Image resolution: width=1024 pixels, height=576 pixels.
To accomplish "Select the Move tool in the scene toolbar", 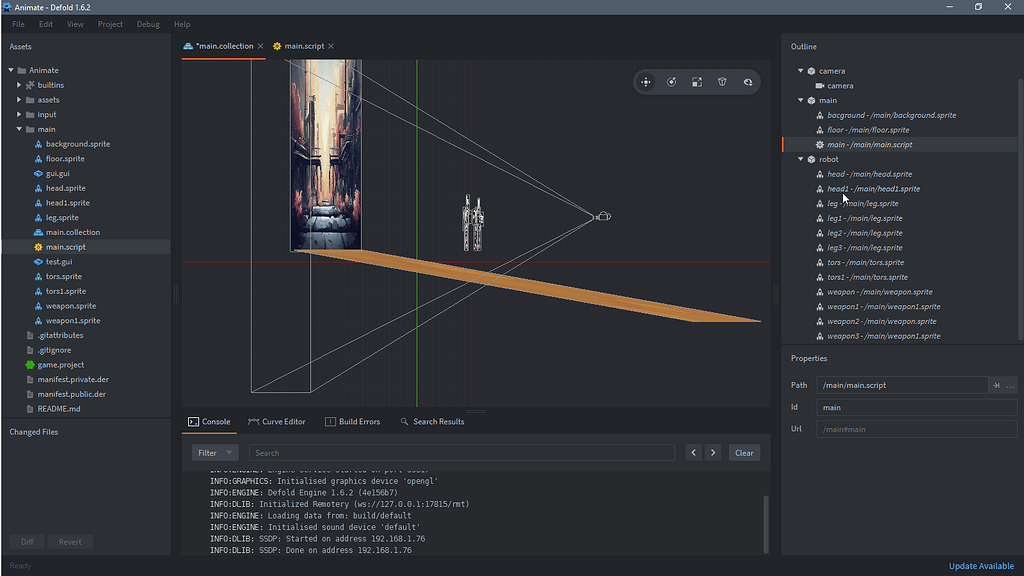I will (x=646, y=82).
